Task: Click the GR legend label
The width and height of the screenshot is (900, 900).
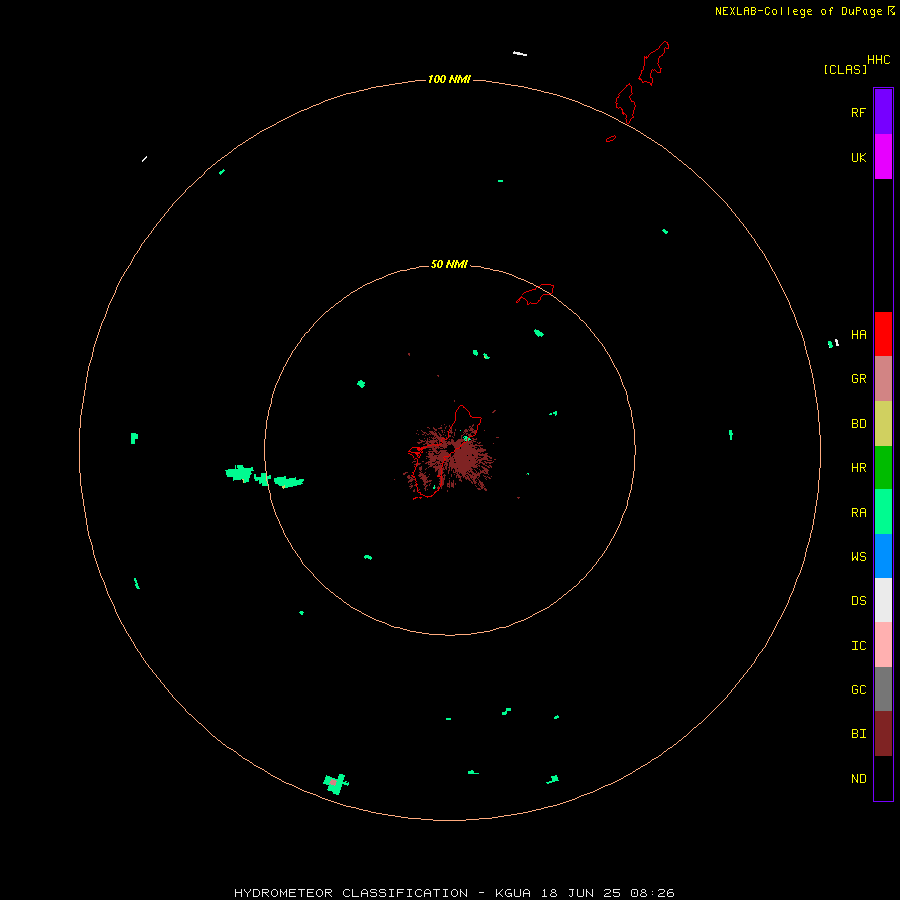Action: click(858, 379)
